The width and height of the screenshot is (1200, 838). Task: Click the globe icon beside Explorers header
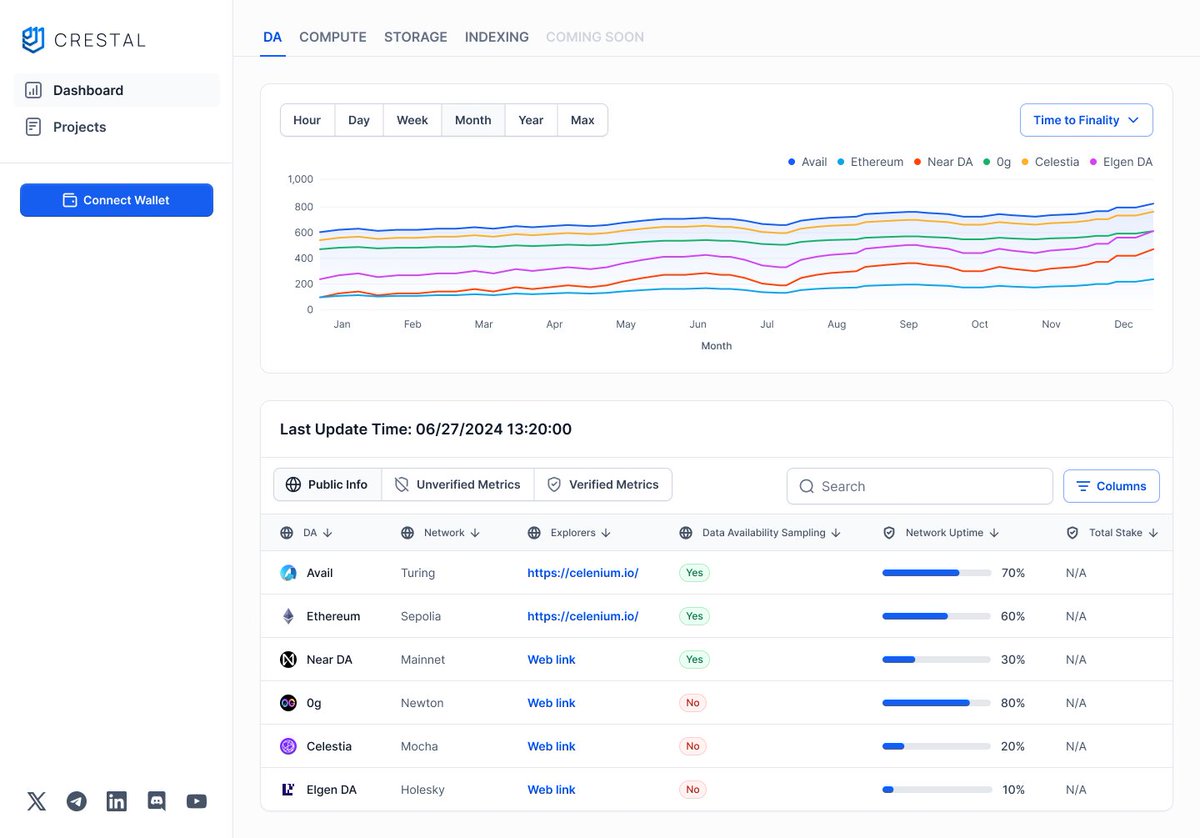click(x=534, y=533)
